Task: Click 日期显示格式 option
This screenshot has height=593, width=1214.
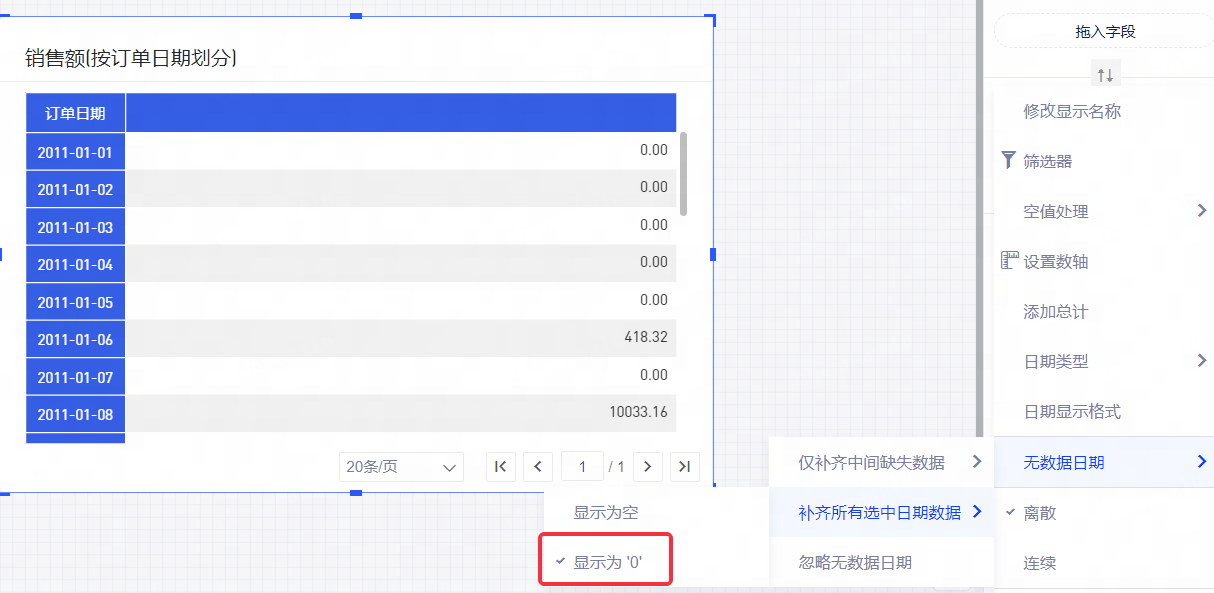Action: coord(1071,411)
